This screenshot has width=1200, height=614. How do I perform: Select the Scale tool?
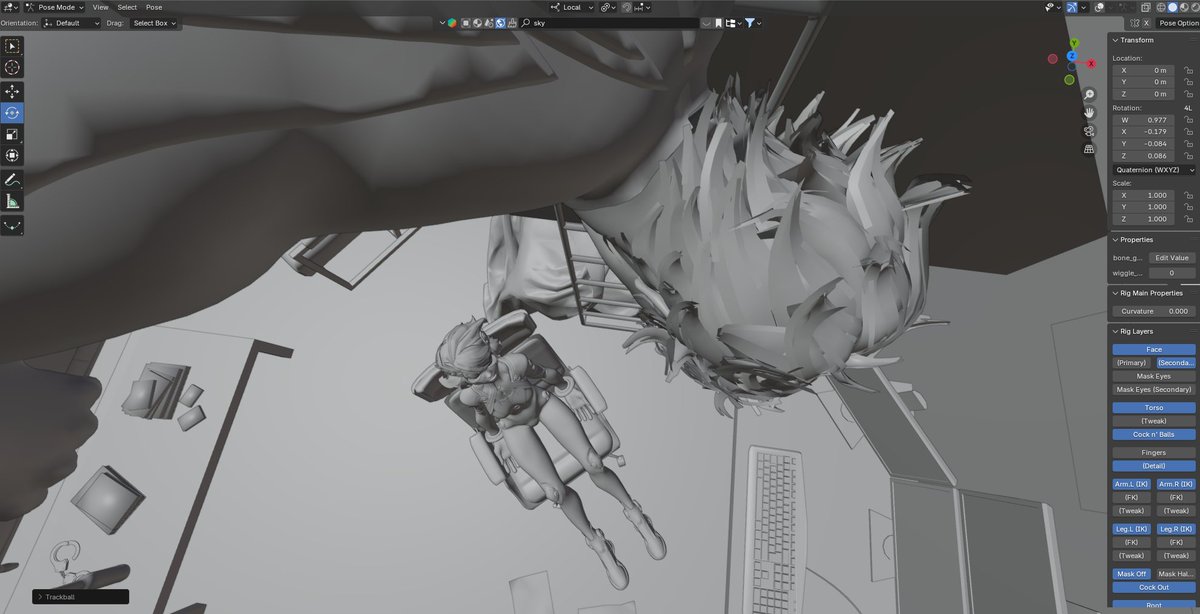[x=12, y=134]
